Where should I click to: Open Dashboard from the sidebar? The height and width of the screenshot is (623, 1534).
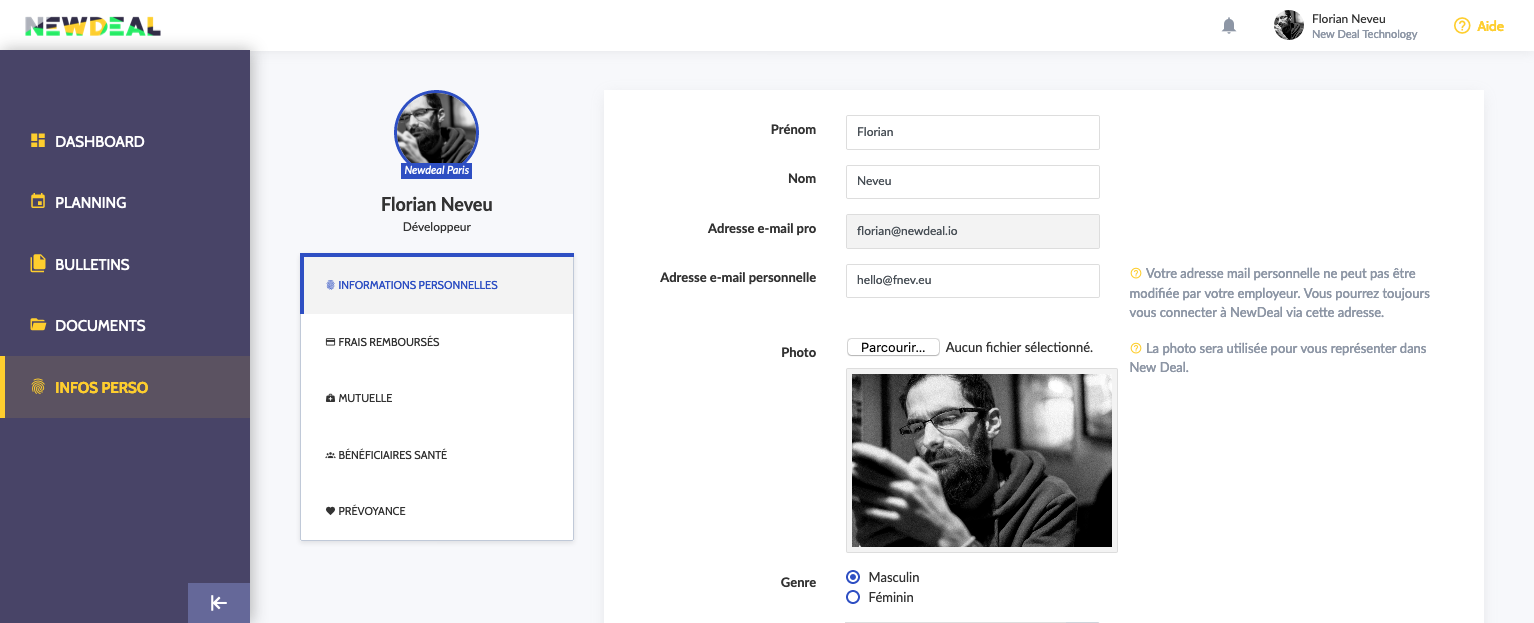(x=99, y=141)
